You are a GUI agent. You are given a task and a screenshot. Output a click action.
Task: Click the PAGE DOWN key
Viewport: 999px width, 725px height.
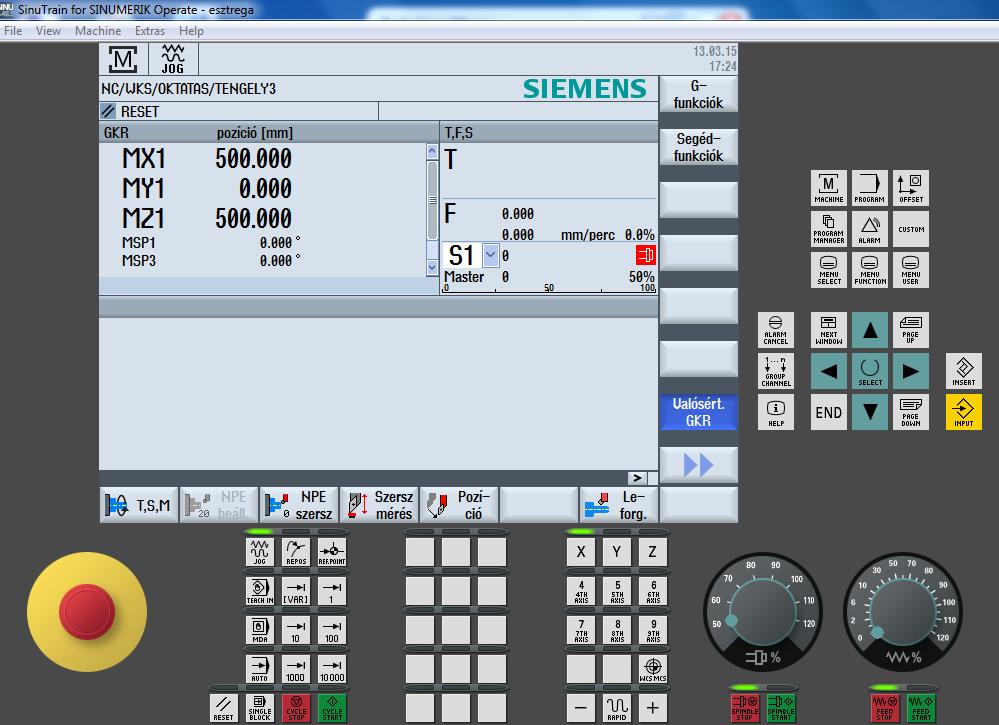pyautogui.click(x=910, y=412)
